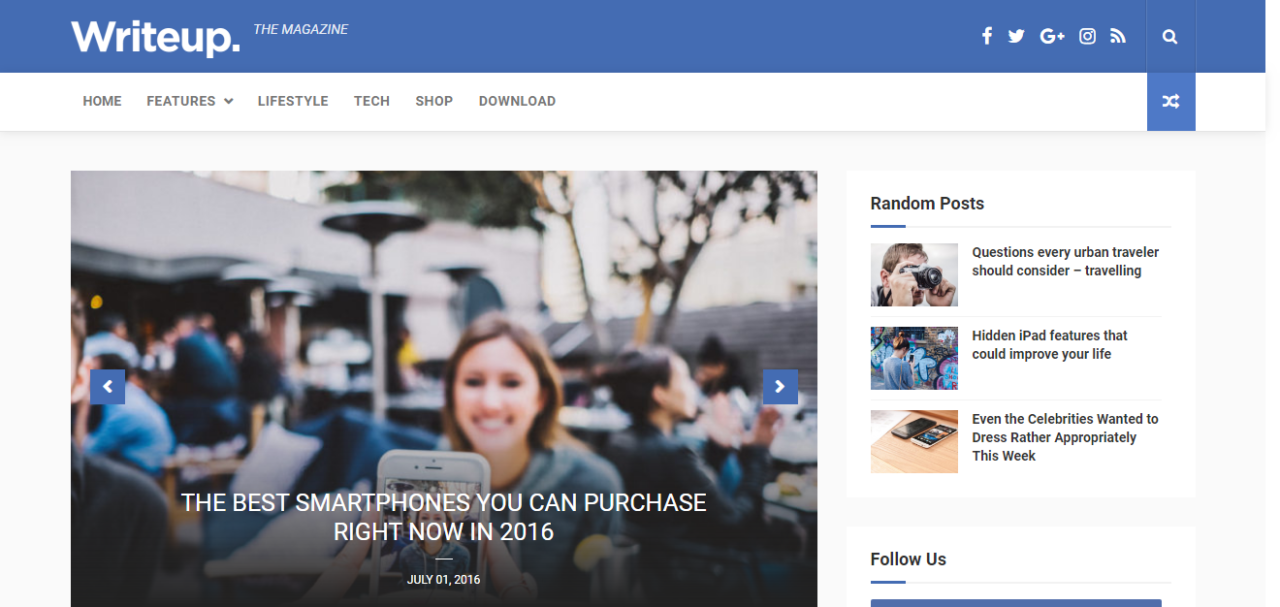This screenshot has width=1280, height=607.
Task: Go to previous slide arrow
Action: [107, 387]
